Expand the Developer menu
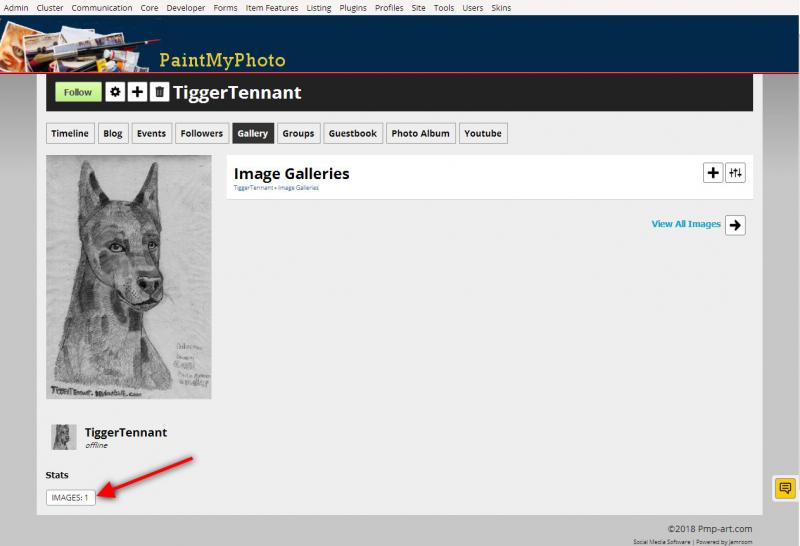This screenshot has width=800, height=546. click(186, 8)
